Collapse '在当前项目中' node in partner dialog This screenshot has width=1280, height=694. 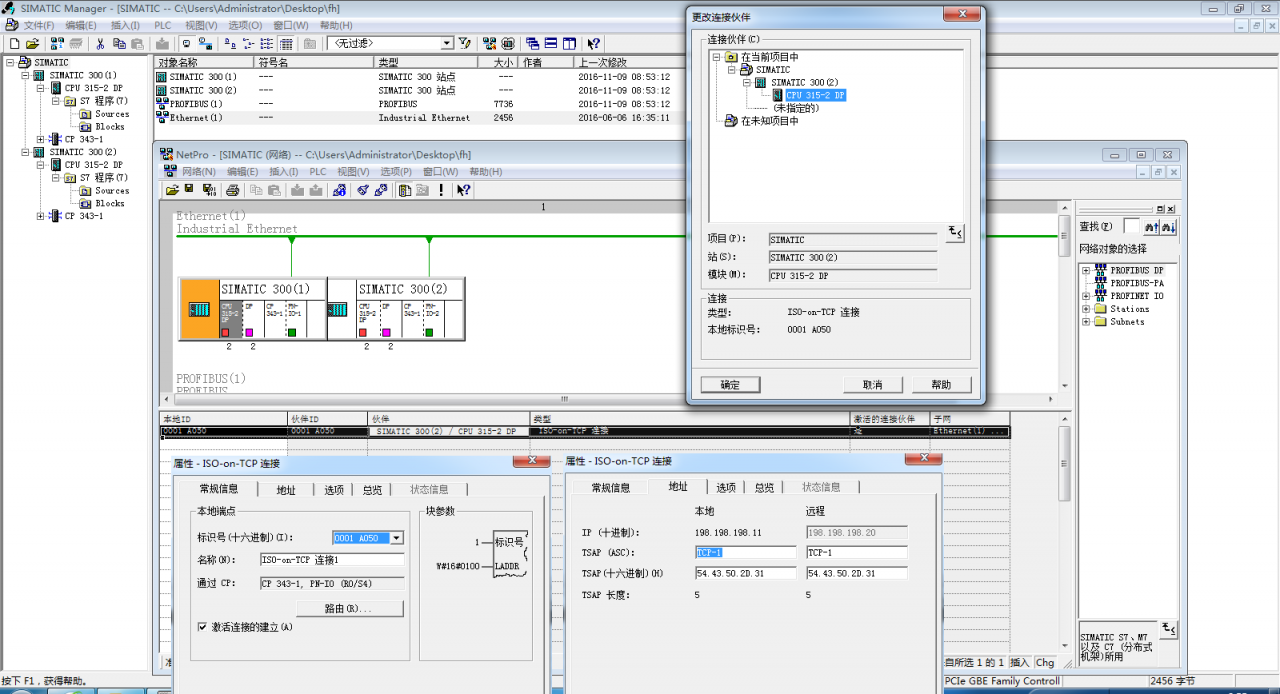[716, 57]
